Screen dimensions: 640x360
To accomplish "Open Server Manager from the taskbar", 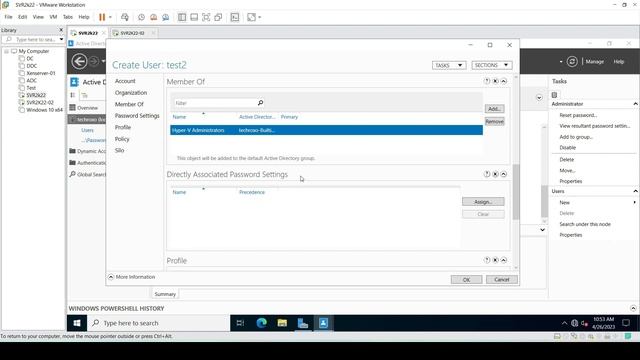I will (302, 323).
